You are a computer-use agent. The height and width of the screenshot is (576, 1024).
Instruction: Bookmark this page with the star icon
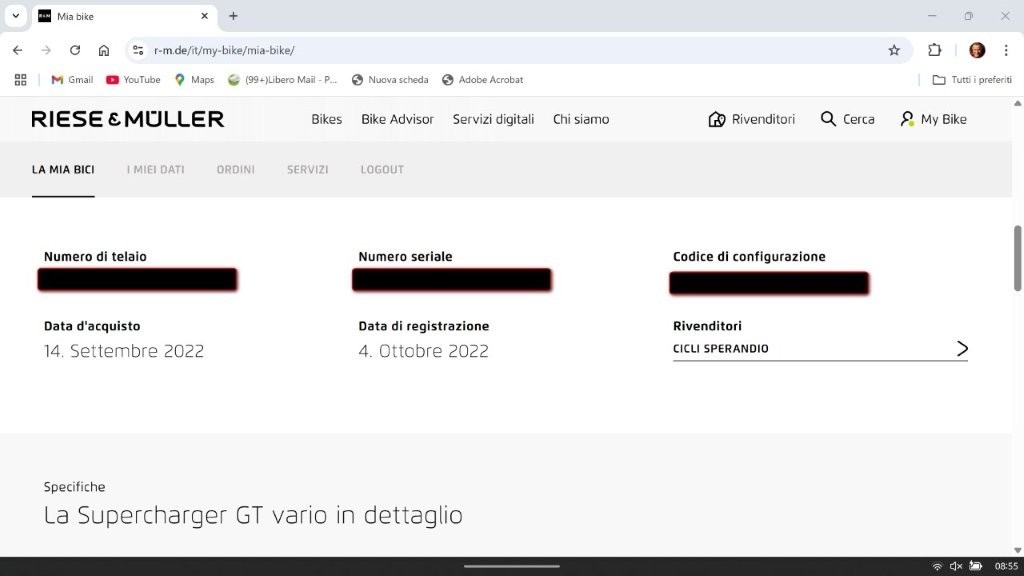[894, 50]
